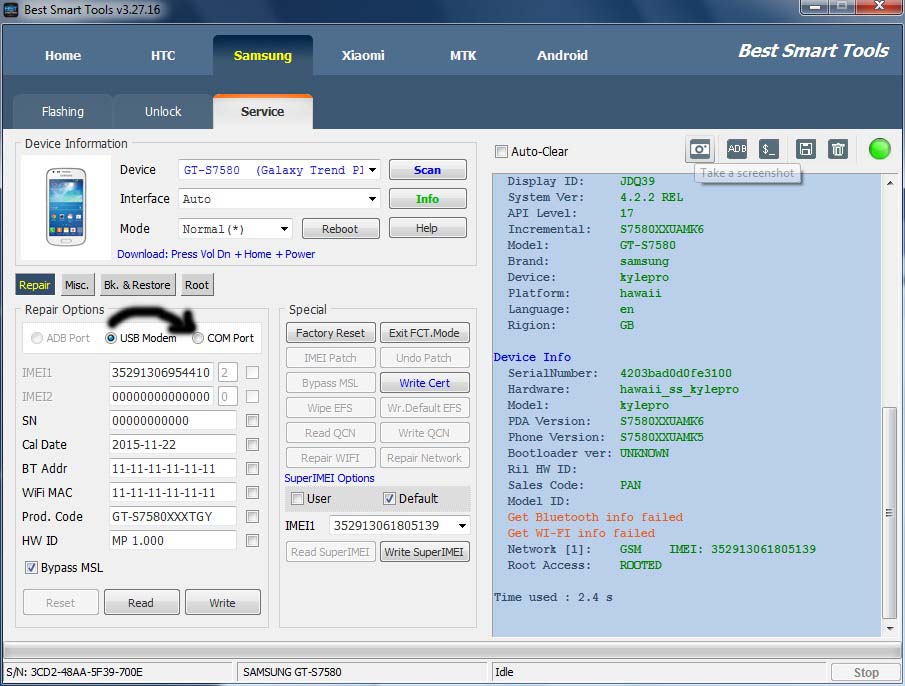Click the log scrollbar up arrow
Viewport: 905px width, 686px height.
point(889,183)
